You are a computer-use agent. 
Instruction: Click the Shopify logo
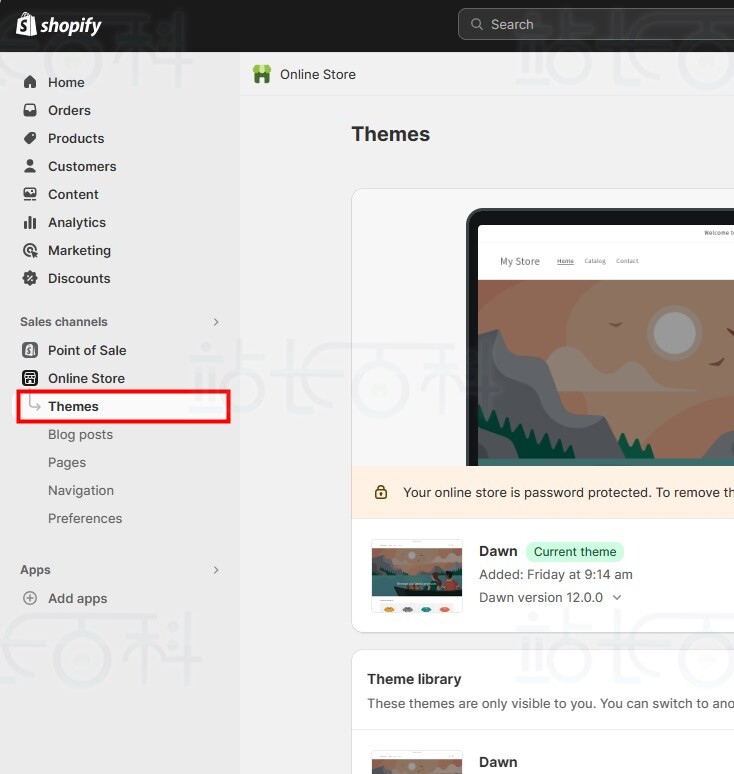coord(58,25)
